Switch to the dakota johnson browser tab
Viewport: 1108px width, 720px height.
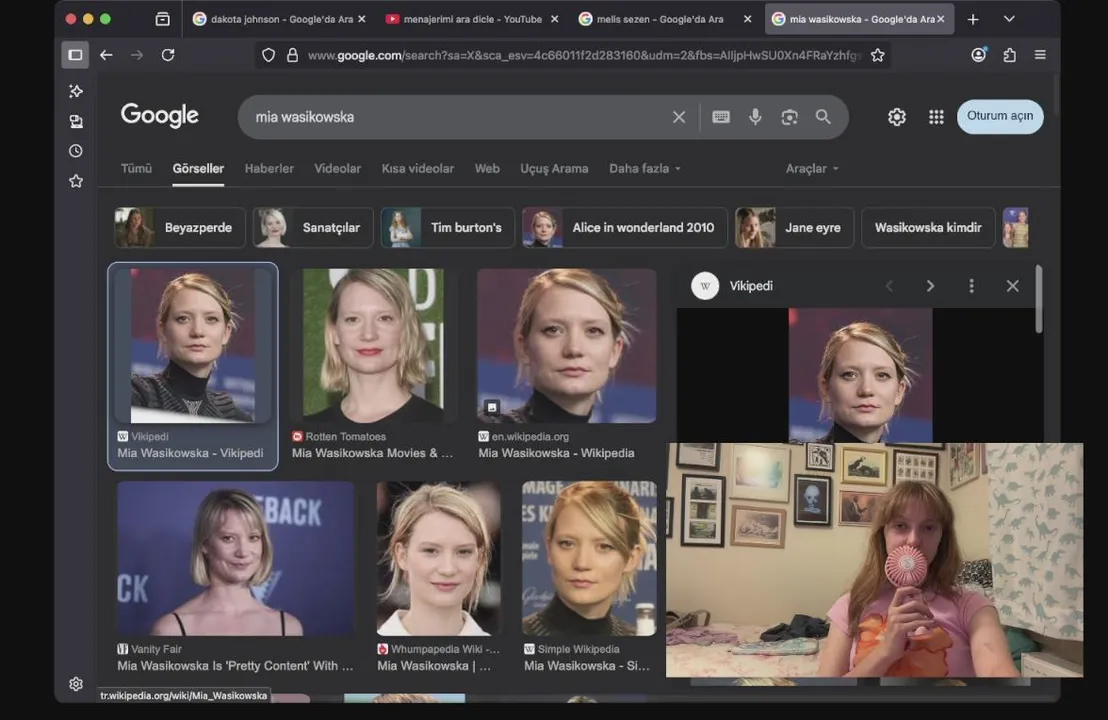[x=273, y=19]
